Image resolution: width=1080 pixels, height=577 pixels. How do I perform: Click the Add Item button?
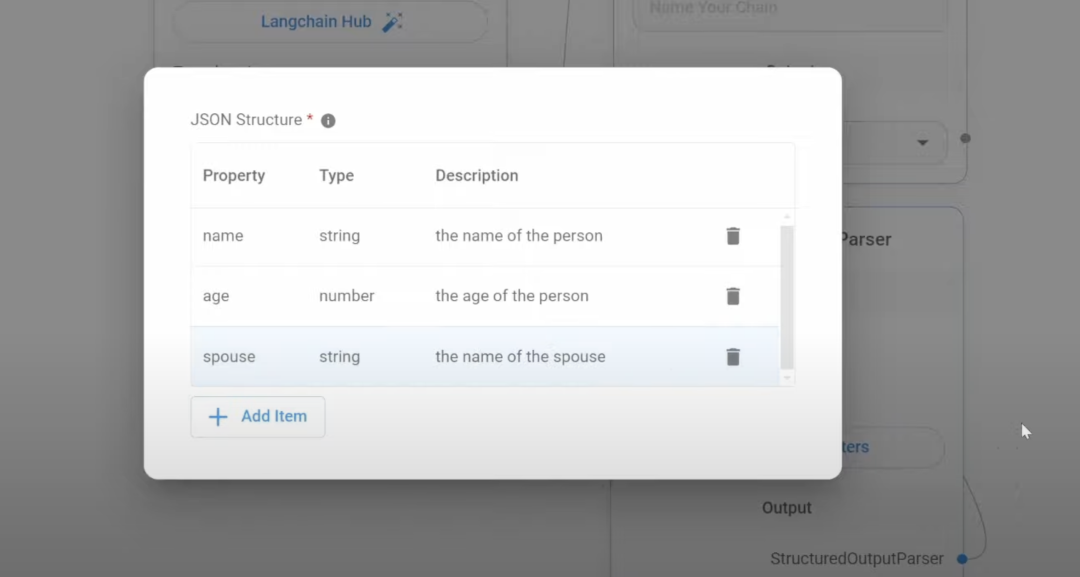258,417
